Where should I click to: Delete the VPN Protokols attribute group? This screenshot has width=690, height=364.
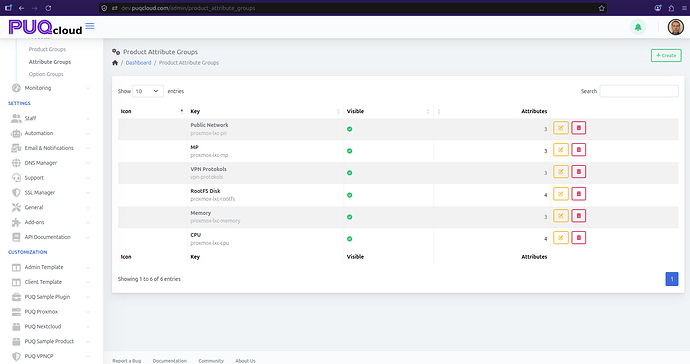579,172
